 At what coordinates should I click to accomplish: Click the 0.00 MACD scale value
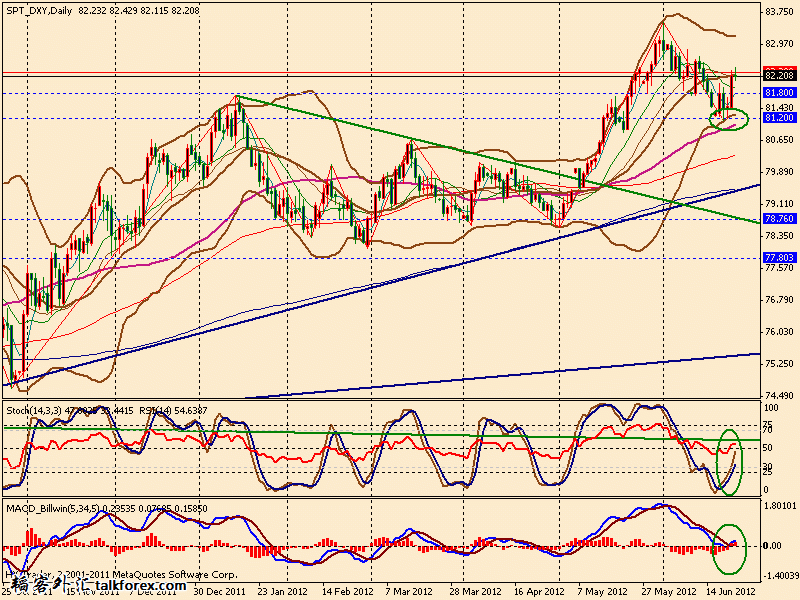coord(772,545)
